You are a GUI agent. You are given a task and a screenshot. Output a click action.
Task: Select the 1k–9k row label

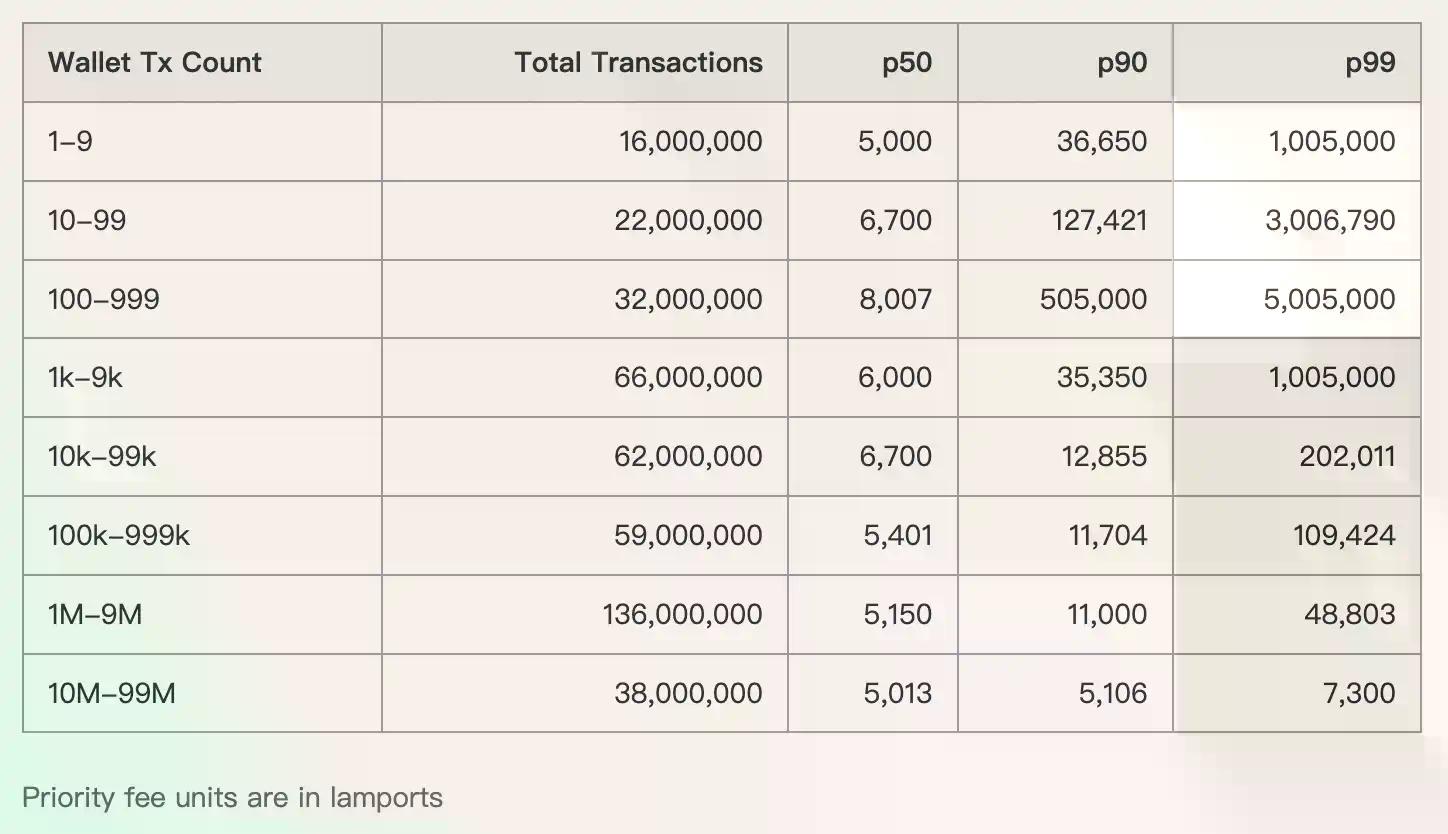85,377
